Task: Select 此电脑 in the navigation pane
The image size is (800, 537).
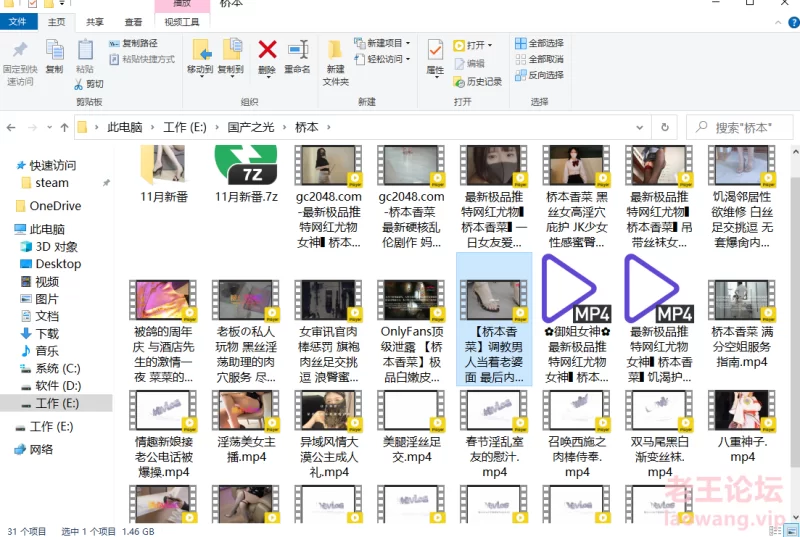Action: pos(40,229)
